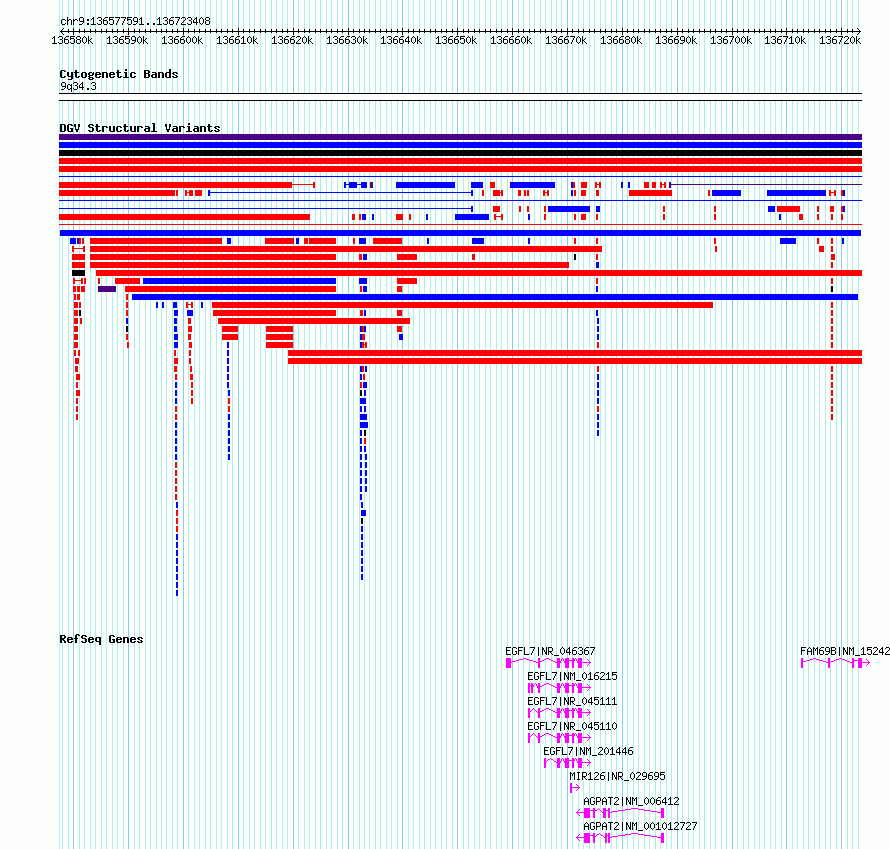
Task: Click the EGFL7|NM_201446 transcript label
Action: tap(588, 751)
